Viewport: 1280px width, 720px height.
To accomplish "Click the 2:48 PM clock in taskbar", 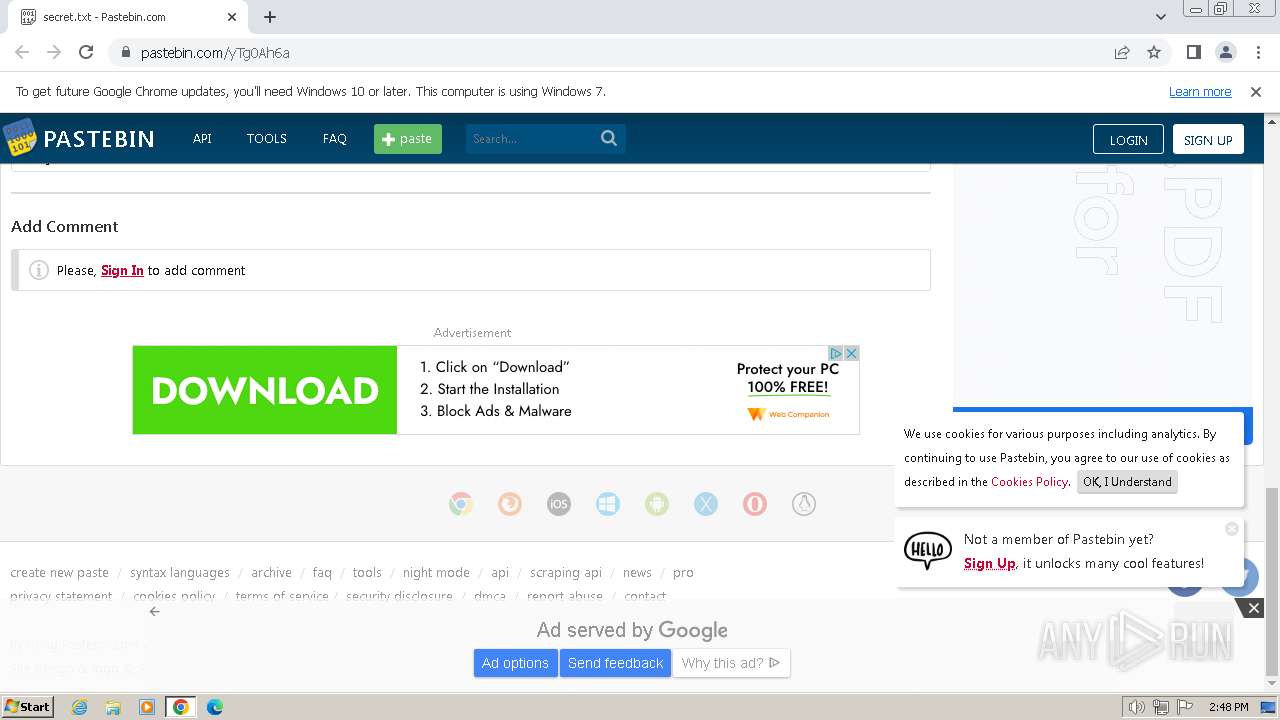I will click(1228, 707).
